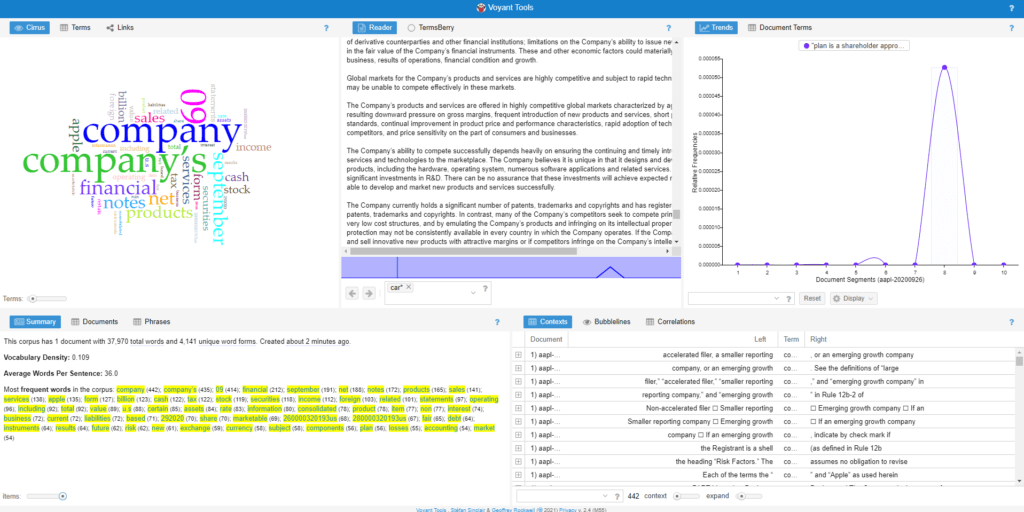Expand row 'reporting company," and "emerging growth'
Screen dimensions: 1024x512
519,394
